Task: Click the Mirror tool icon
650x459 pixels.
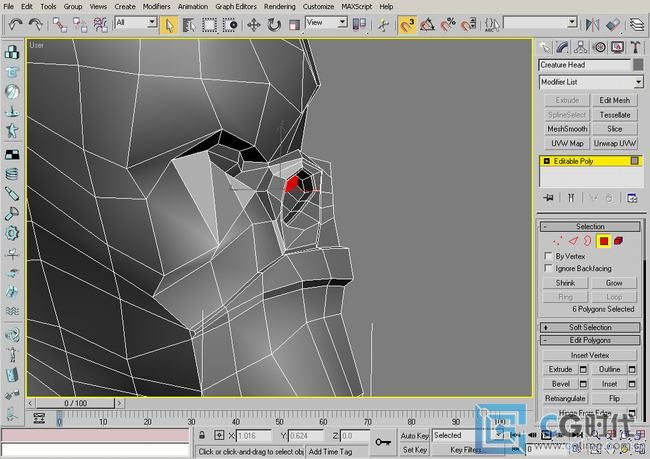Action: pyautogui.click(x=592, y=25)
